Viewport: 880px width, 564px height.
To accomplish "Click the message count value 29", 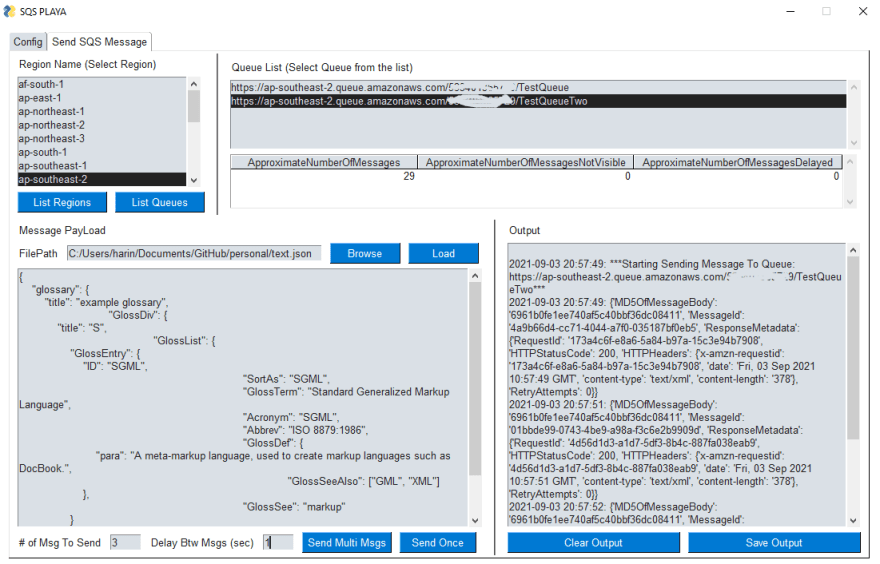I will [409, 176].
